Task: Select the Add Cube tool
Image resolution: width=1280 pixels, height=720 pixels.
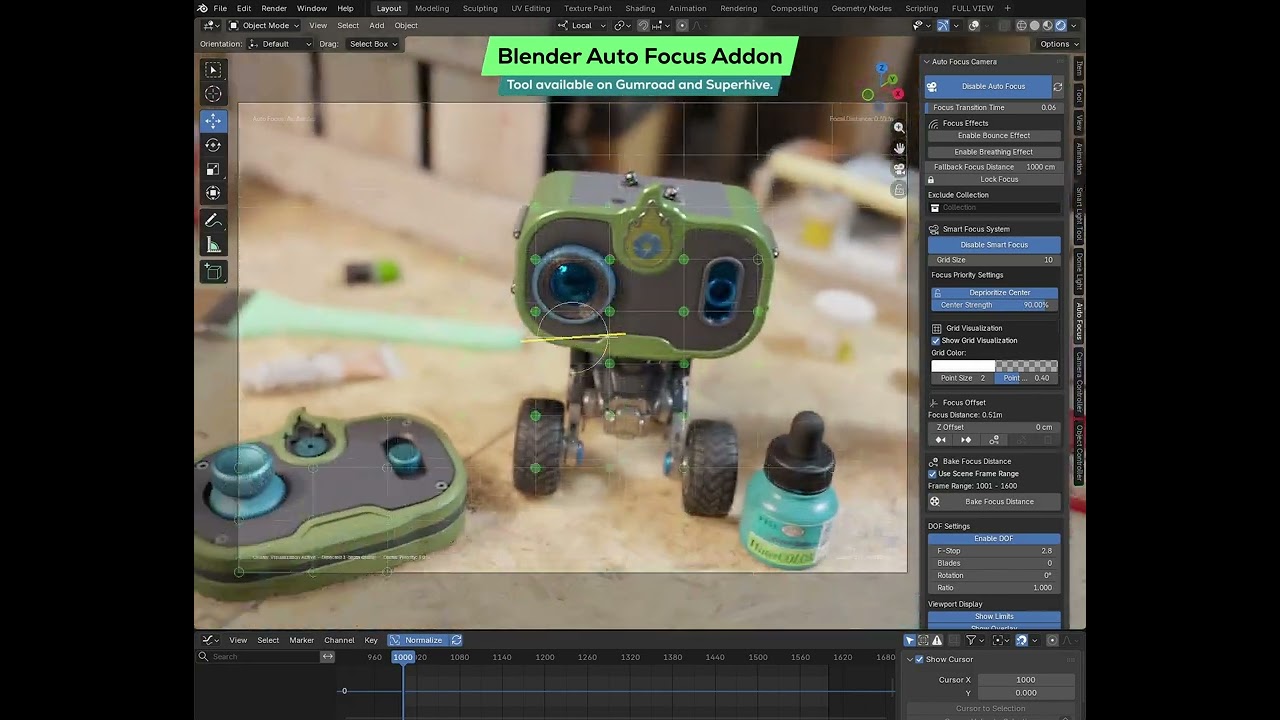Action: coord(213,271)
